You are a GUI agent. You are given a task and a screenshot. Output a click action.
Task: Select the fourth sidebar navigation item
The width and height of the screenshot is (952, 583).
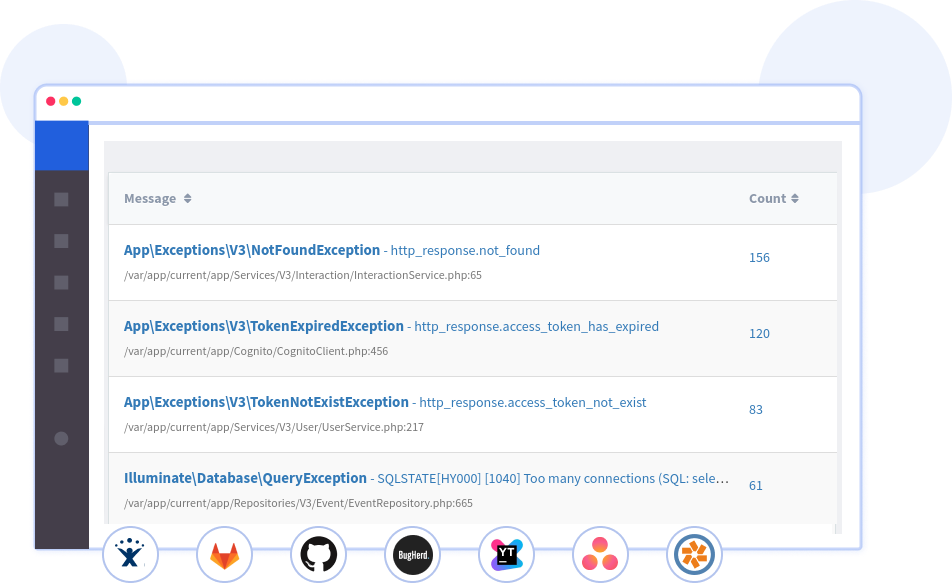click(x=61, y=324)
